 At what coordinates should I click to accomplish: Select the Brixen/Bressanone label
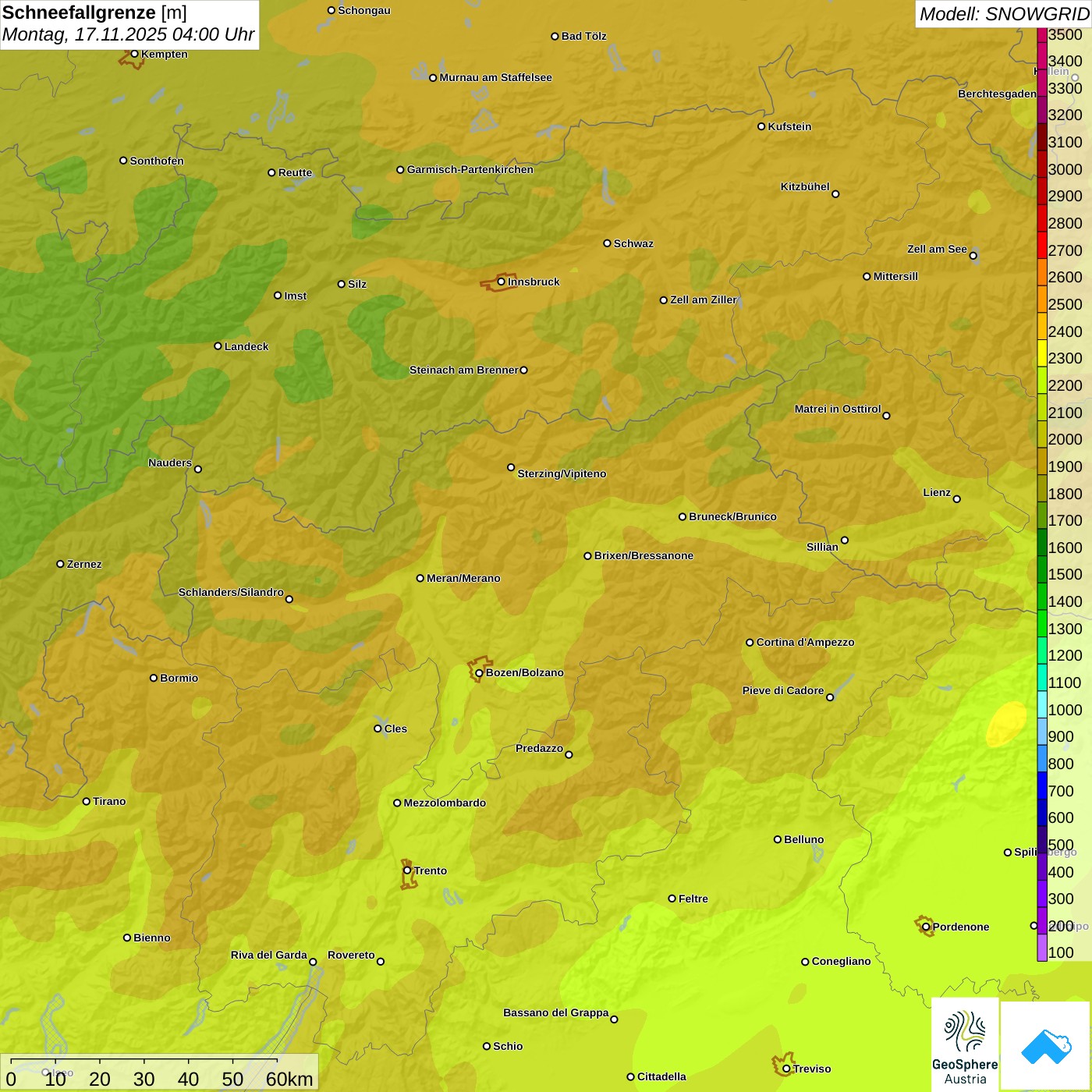[643, 555]
